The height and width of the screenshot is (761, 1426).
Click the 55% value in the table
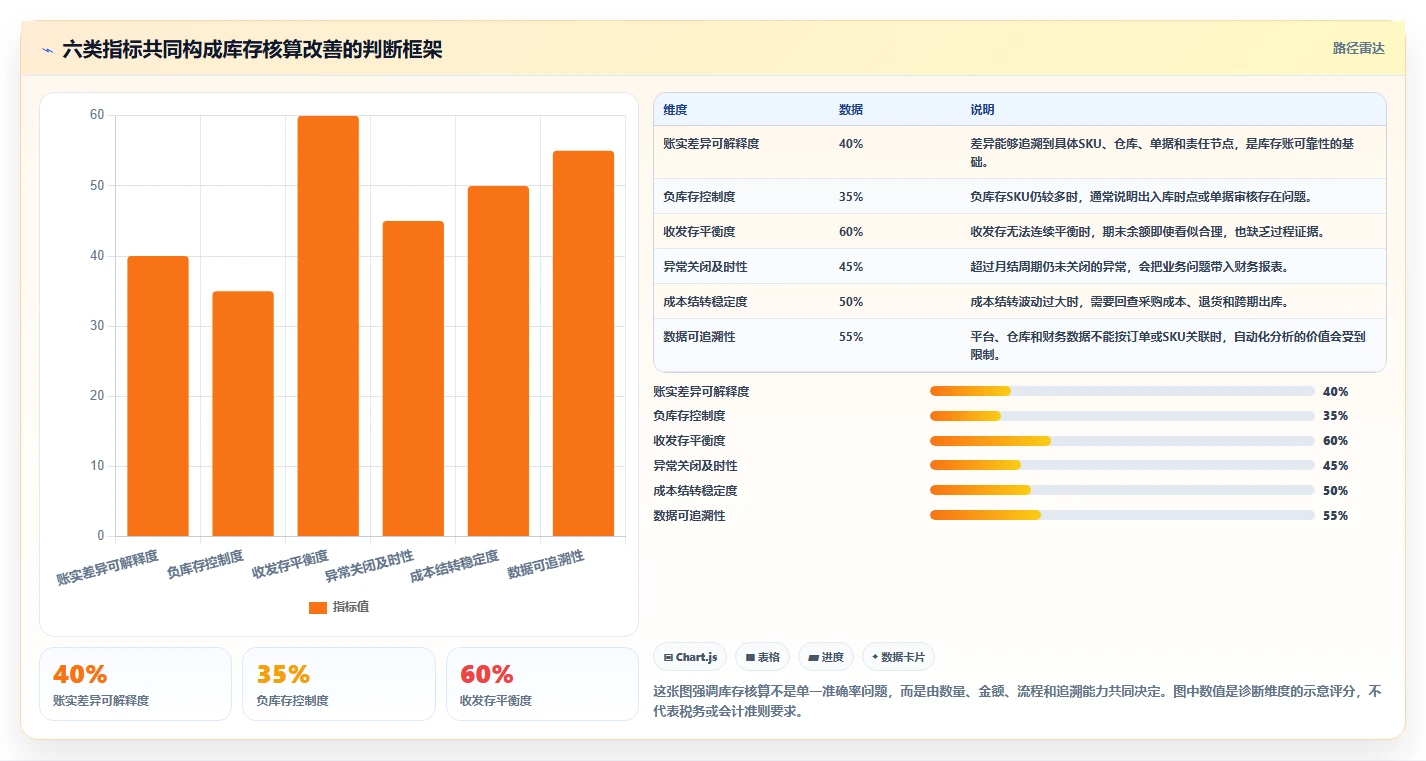851,337
